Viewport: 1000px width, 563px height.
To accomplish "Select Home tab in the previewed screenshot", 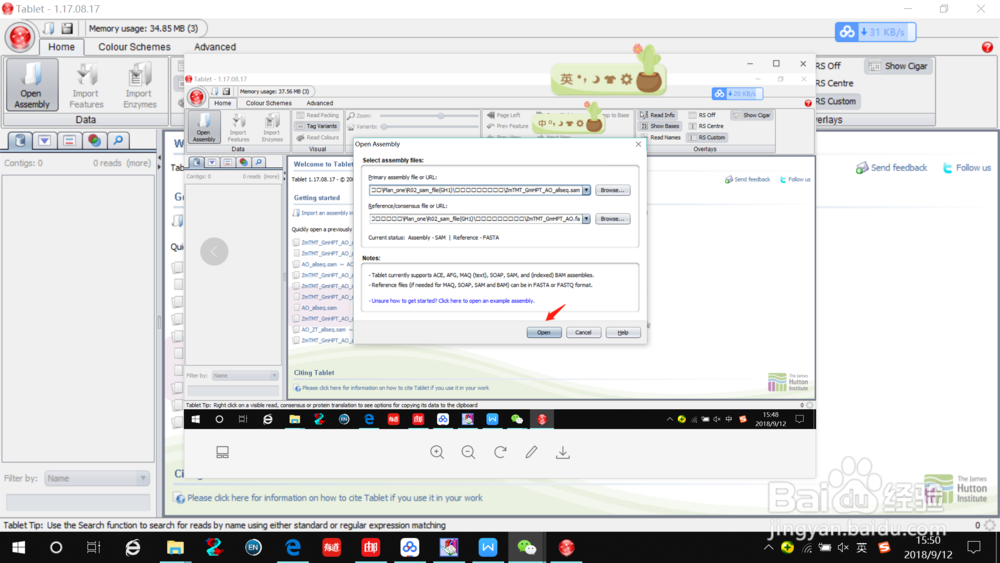I will tap(223, 103).
